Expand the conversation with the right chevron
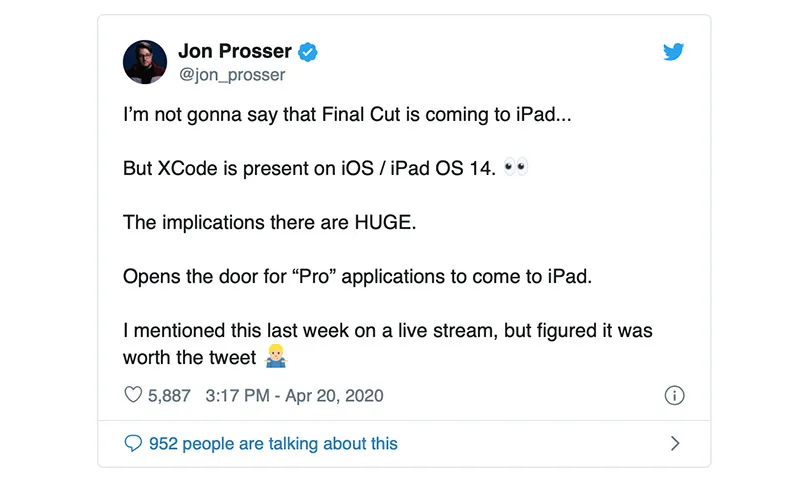The height and width of the screenshot is (485, 800). [x=675, y=443]
